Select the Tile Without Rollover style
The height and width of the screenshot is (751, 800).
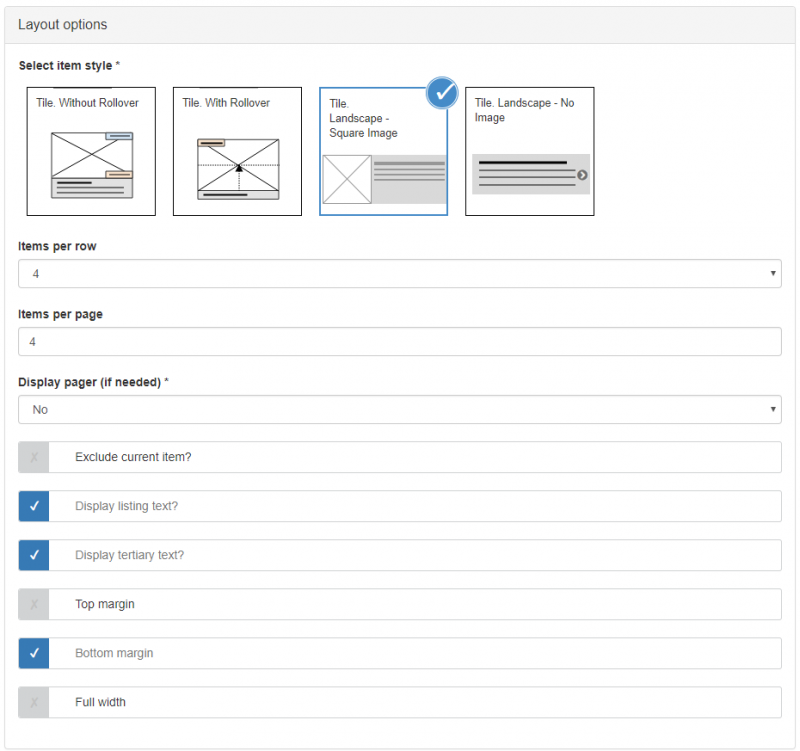(91, 151)
